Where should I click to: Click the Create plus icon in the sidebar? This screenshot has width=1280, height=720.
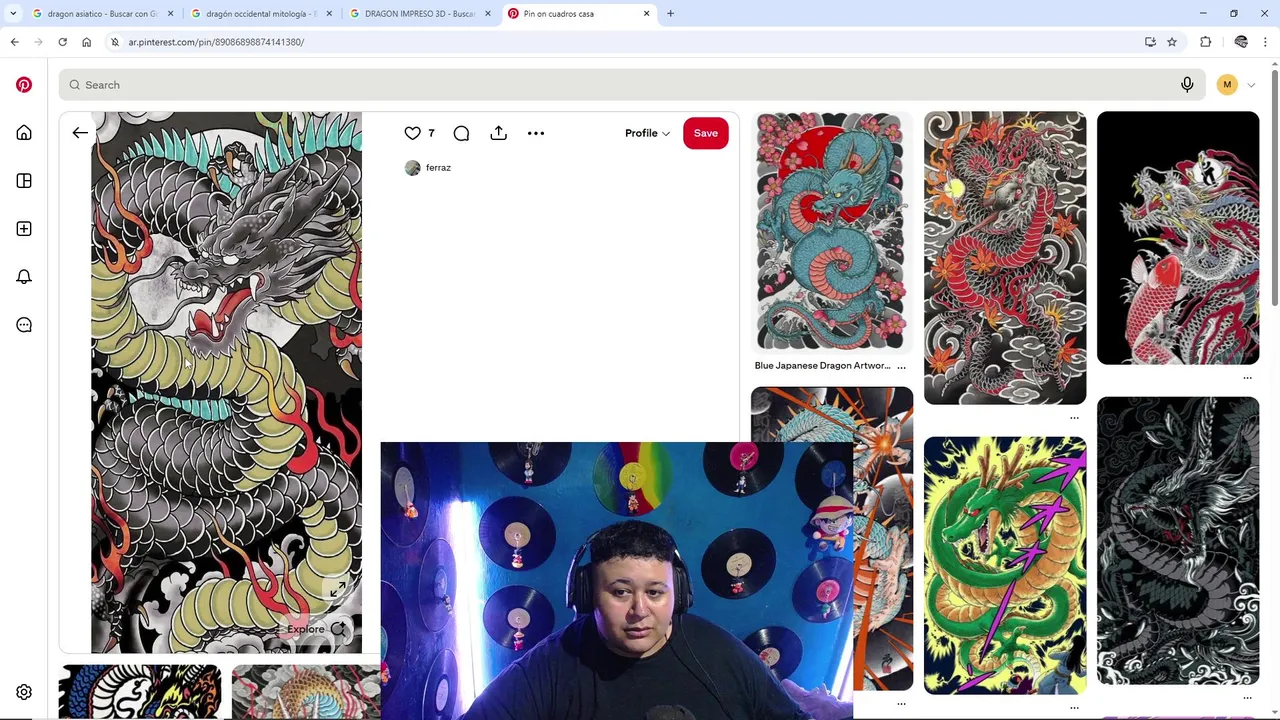(24, 229)
